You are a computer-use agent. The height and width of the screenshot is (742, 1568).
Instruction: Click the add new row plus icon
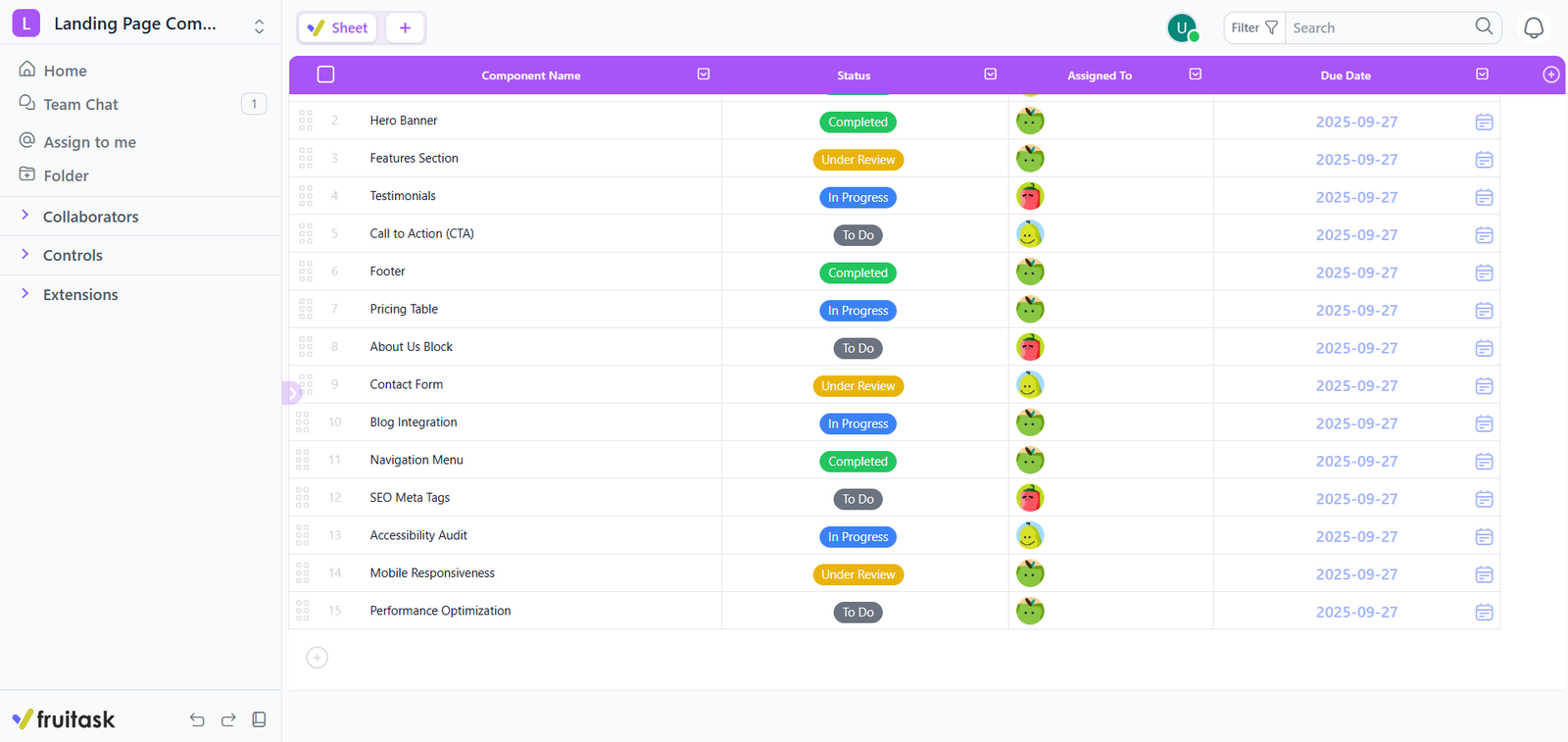click(317, 658)
